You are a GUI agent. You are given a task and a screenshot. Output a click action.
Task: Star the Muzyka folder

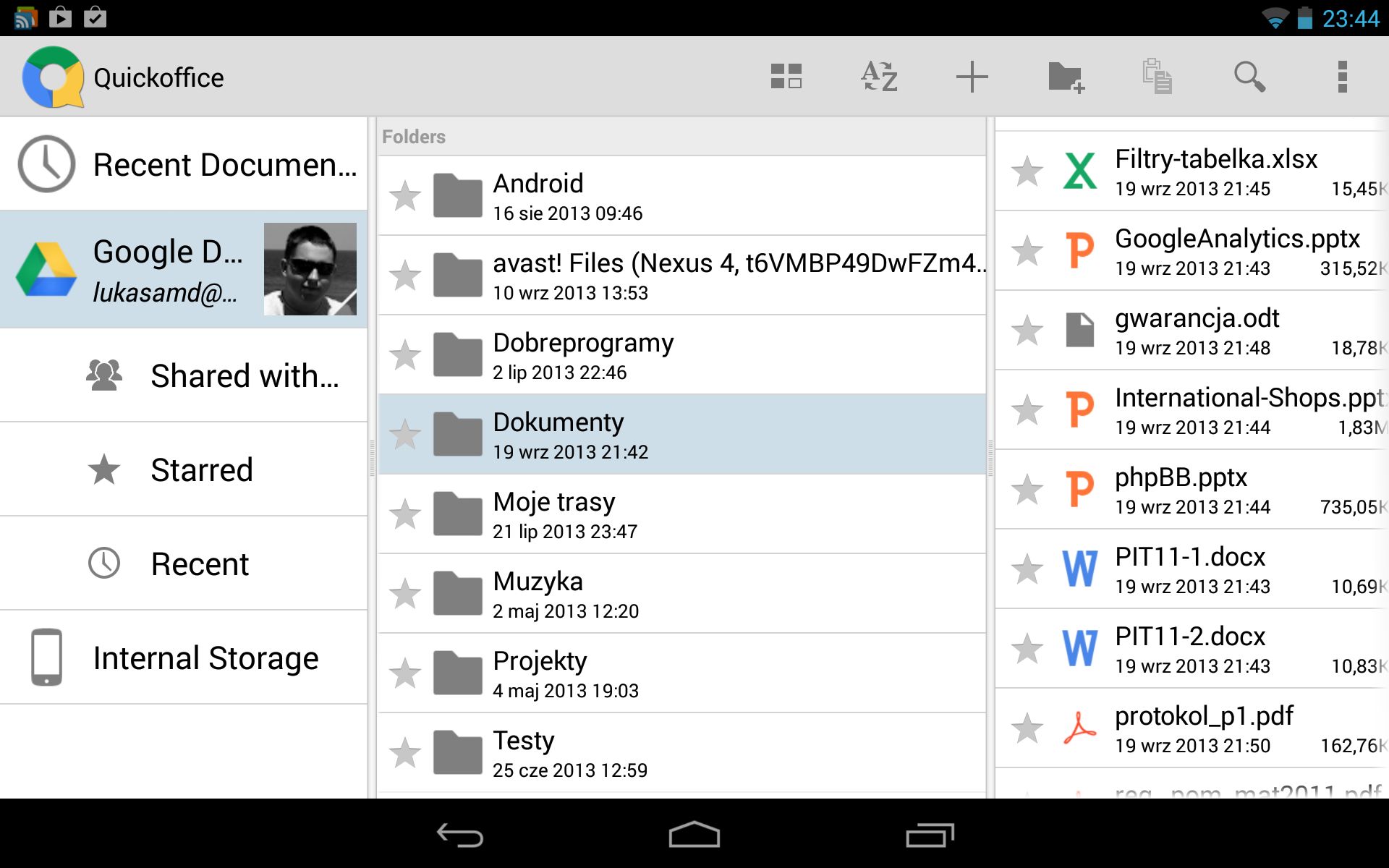(405, 594)
